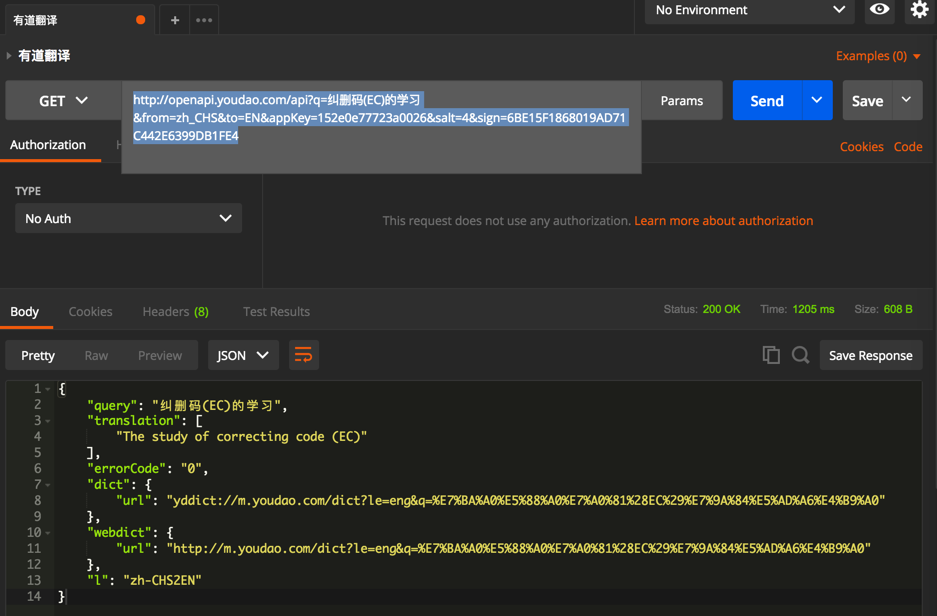Expand the 有道翻译 request name triangle

coord(9,56)
